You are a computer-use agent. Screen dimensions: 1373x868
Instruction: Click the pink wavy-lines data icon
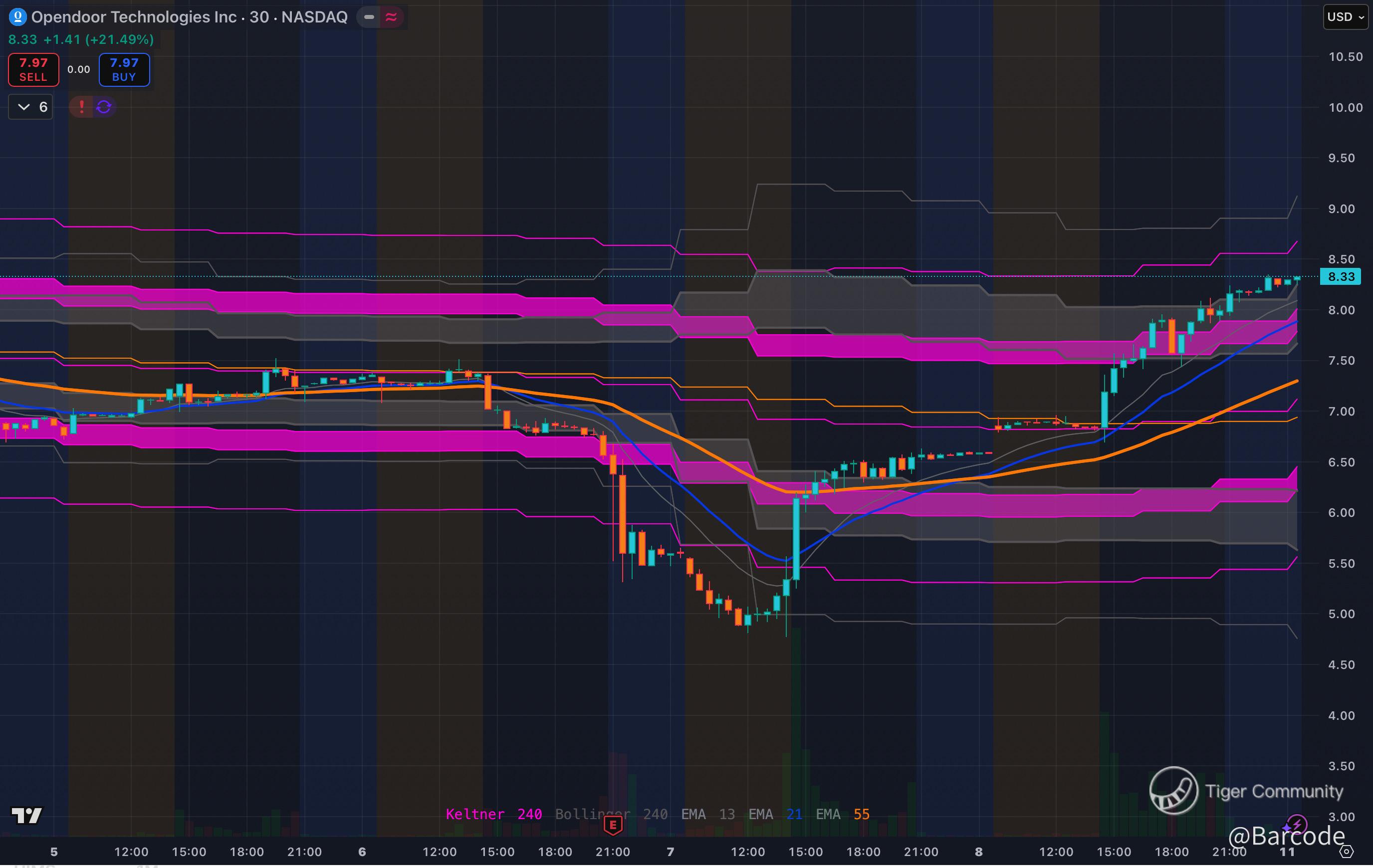click(x=391, y=17)
